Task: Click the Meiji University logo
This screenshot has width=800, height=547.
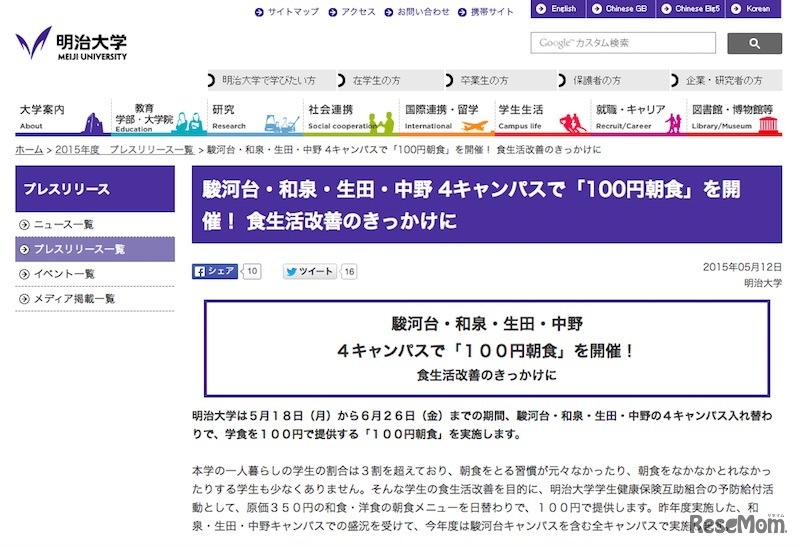Action: click(x=71, y=43)
